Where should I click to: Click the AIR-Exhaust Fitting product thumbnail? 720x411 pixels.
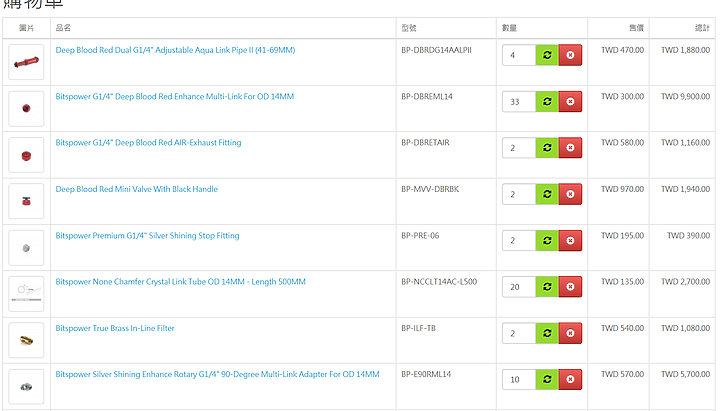coord(26,155)
